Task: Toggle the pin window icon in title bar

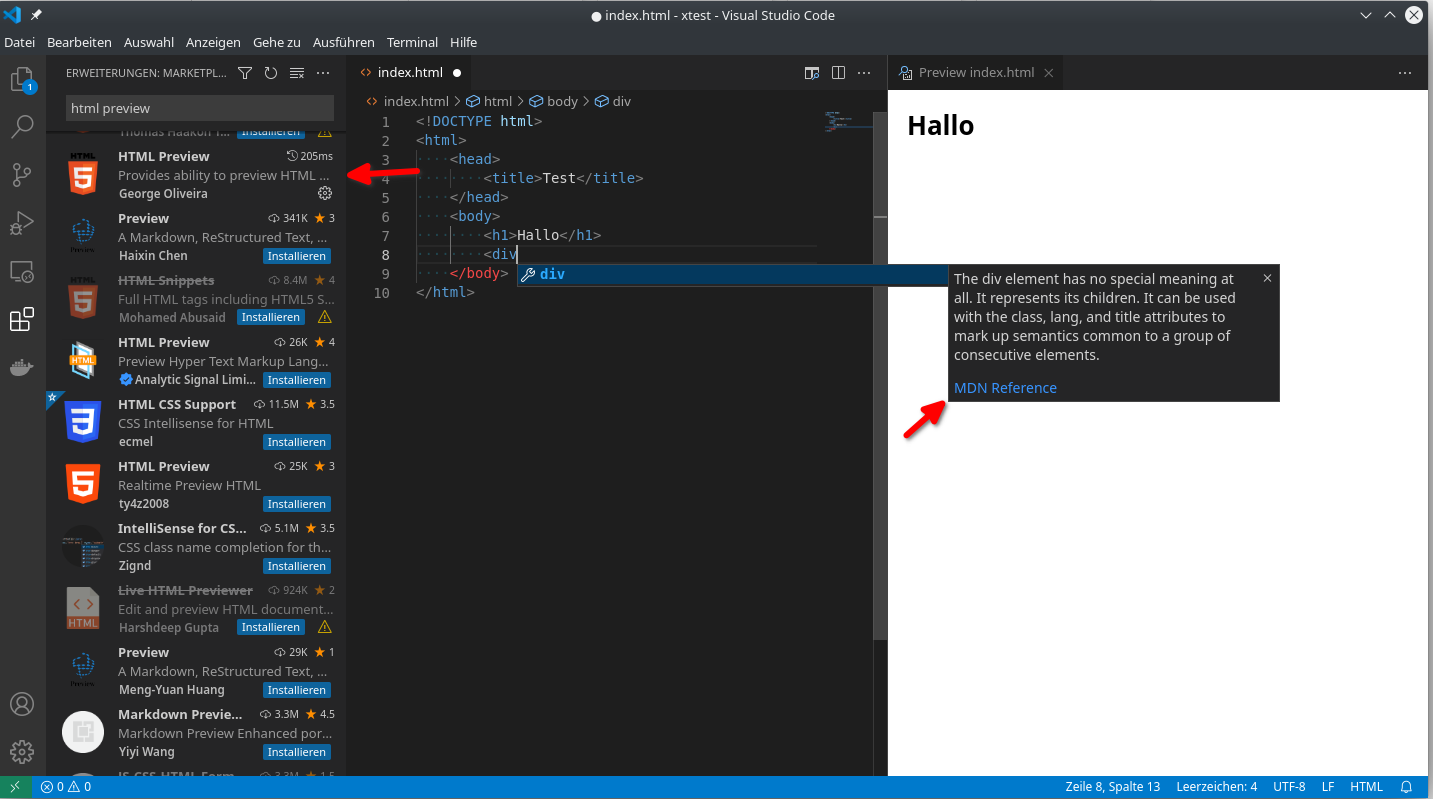Action: point(37,15)
